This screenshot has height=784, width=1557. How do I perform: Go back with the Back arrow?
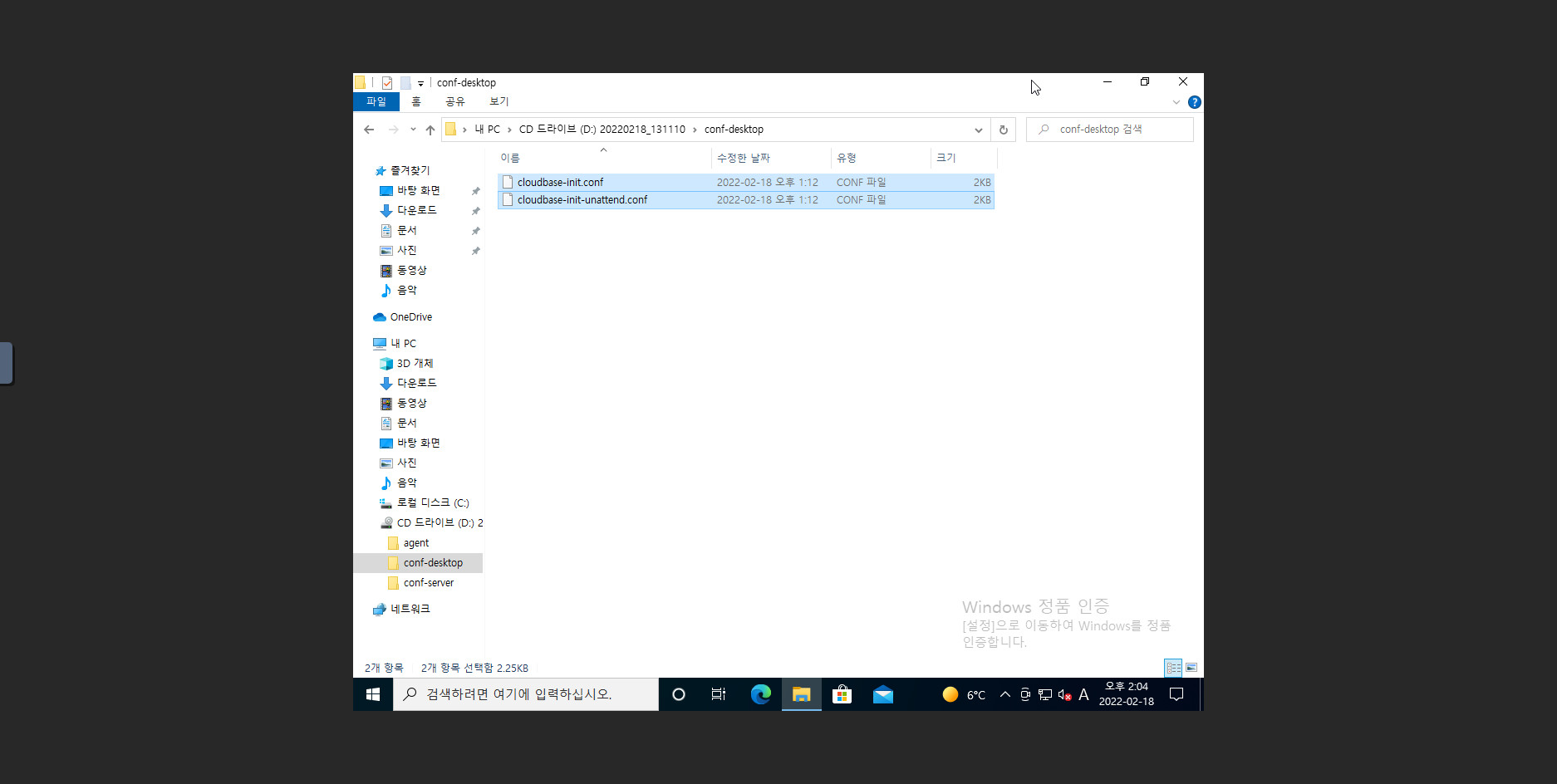tap(369, 130)
